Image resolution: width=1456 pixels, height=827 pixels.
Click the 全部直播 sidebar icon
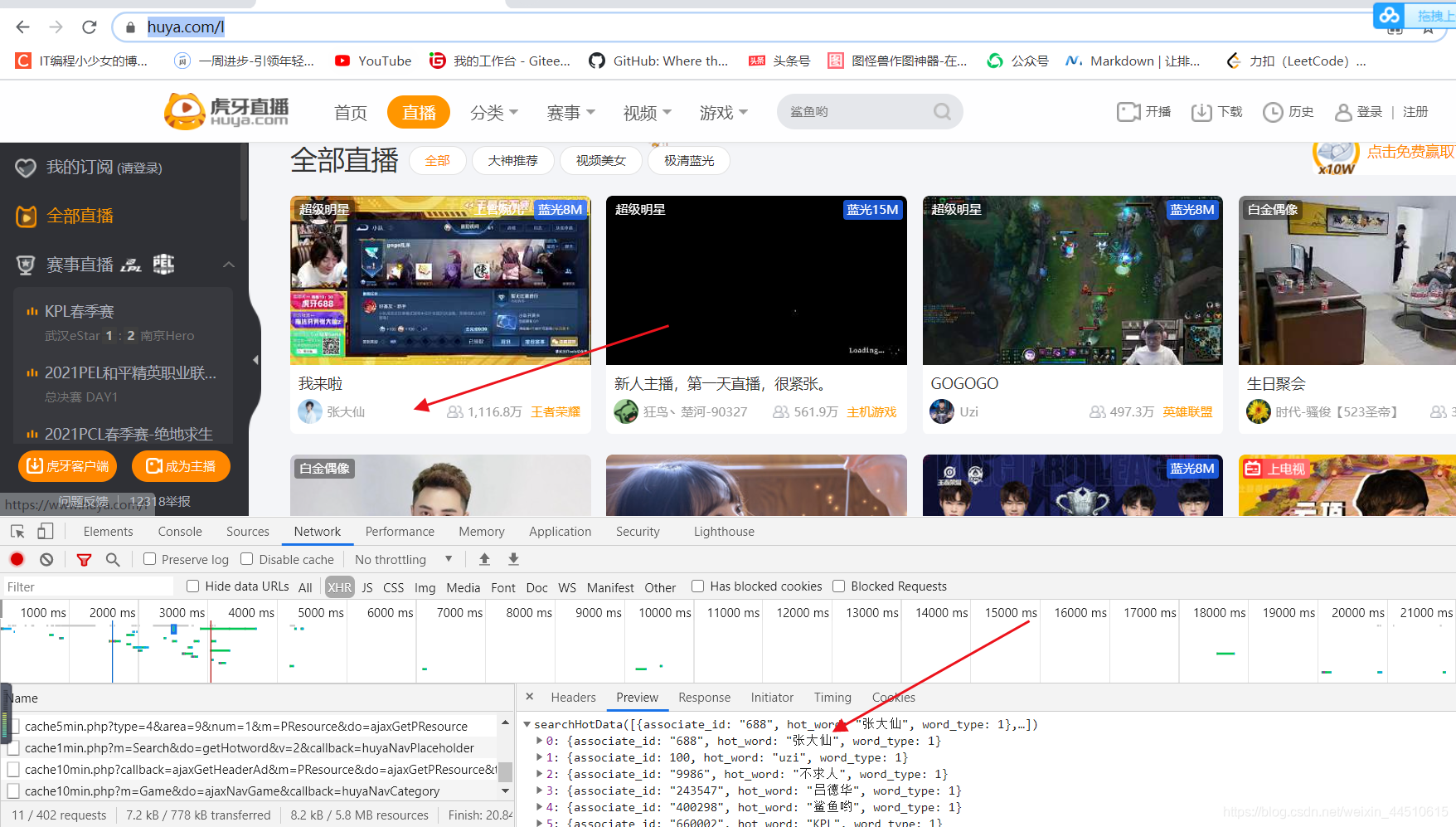point(26,216)
